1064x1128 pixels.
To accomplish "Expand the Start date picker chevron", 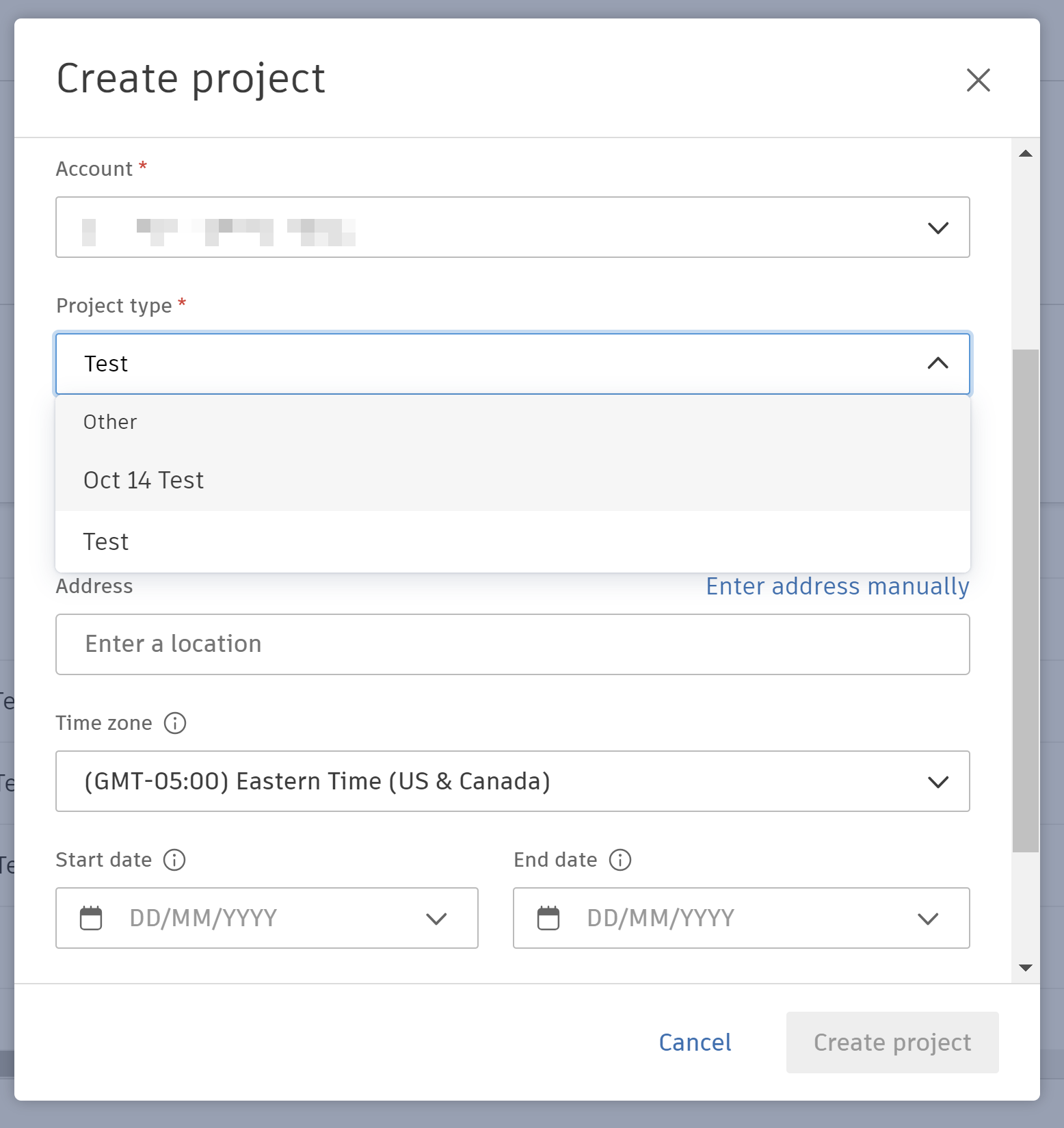I will tap(436, 919).
